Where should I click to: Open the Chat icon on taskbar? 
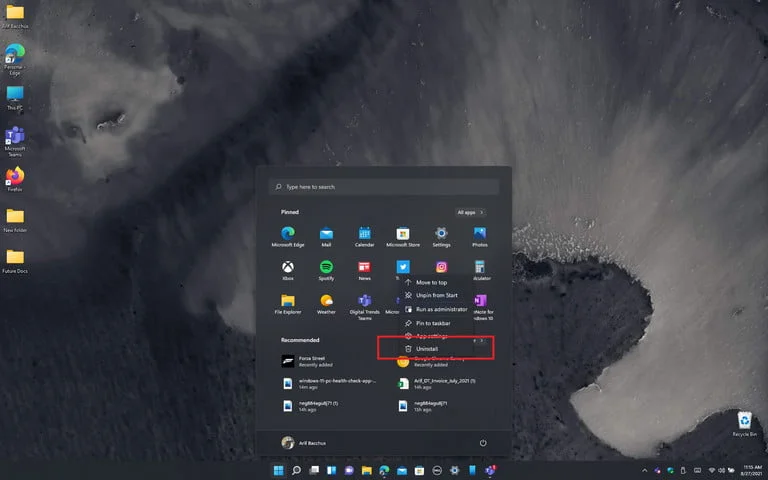tap(349, 471)
